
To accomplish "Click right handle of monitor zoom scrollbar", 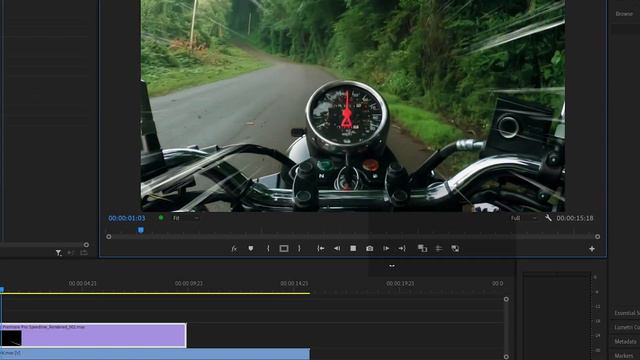I will click(598, 237).
